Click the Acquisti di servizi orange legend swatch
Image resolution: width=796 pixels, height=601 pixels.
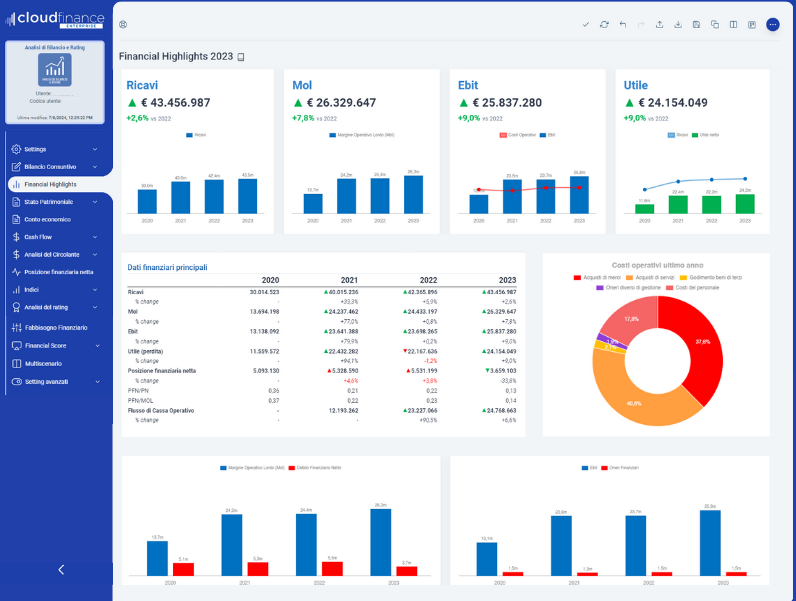pyautogui.click(x=629, y=278)
